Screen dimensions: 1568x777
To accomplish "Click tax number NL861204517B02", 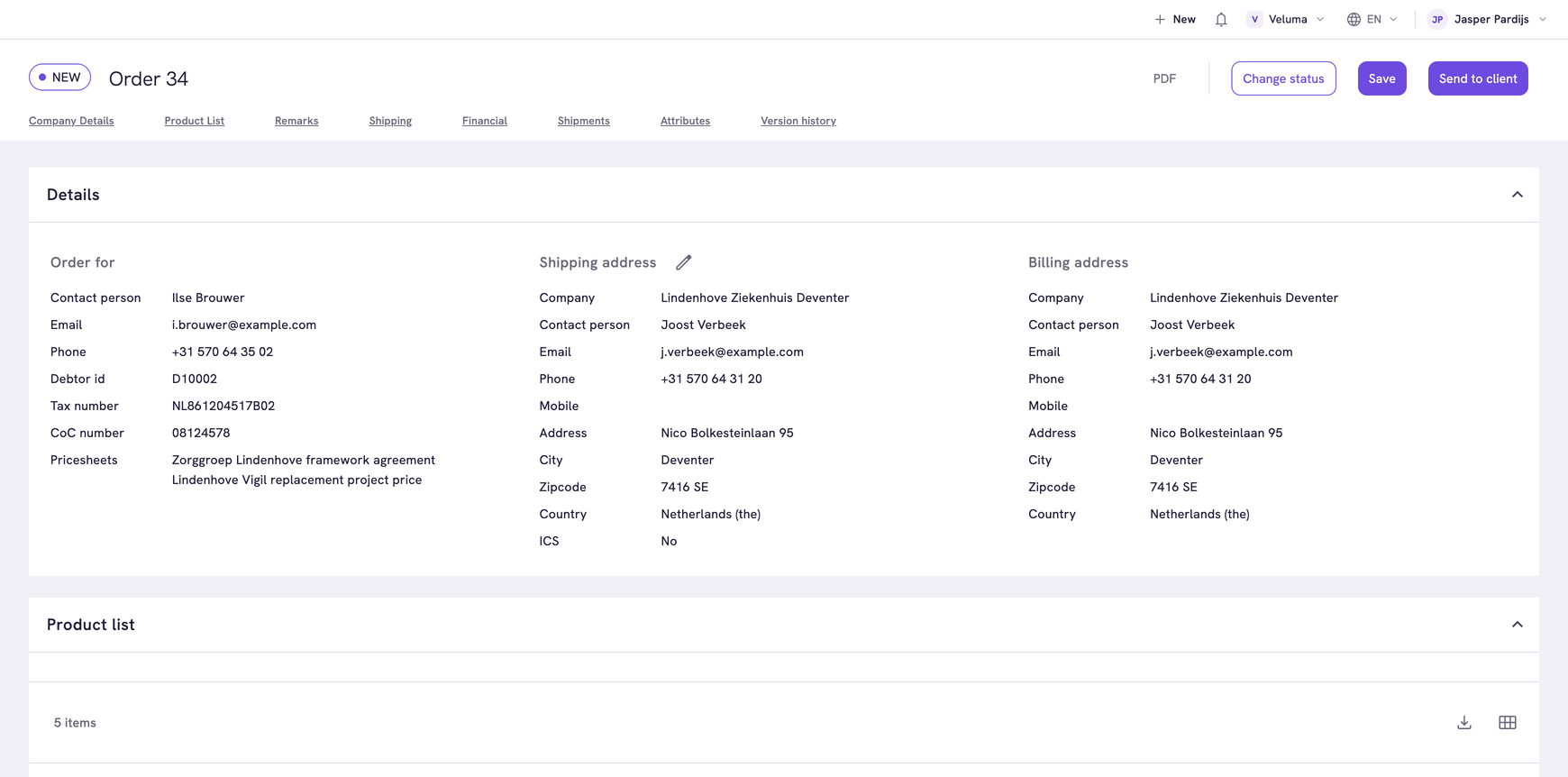I will pos(223,406).
